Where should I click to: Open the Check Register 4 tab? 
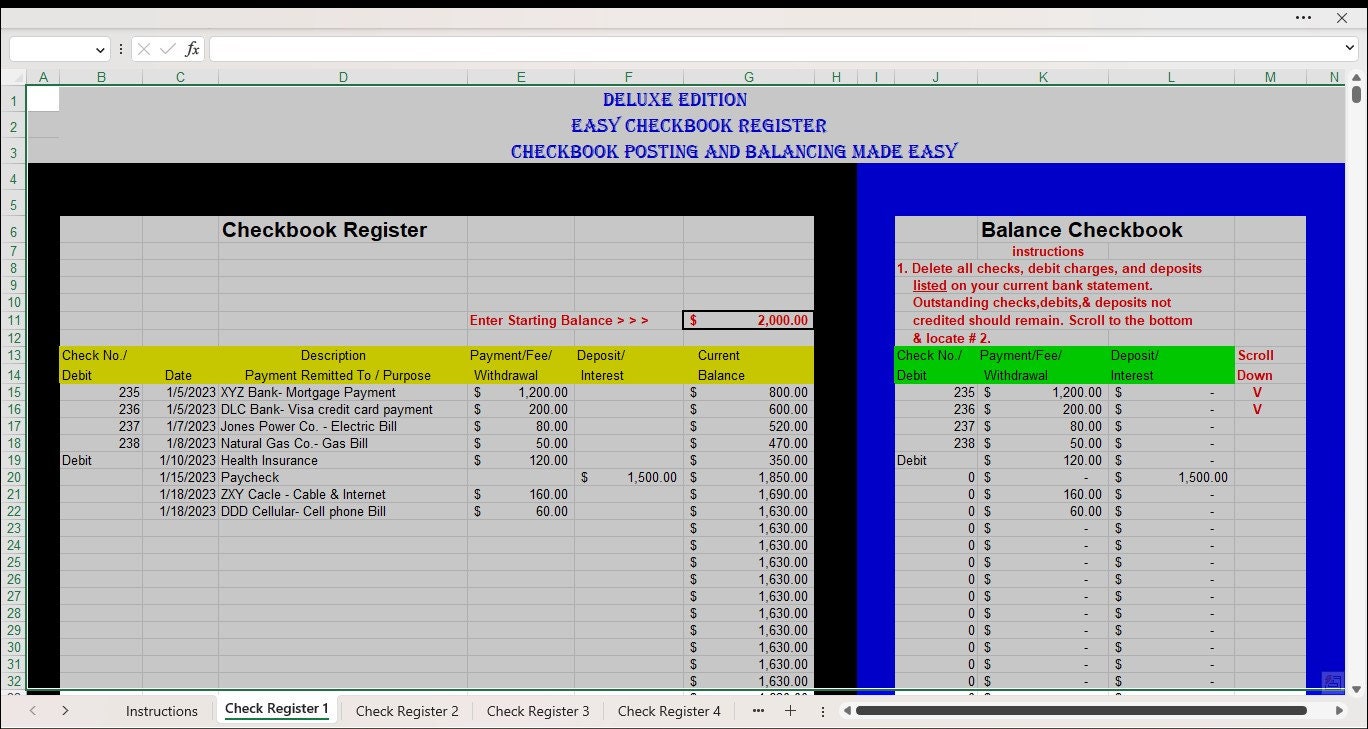coord(668,710)
